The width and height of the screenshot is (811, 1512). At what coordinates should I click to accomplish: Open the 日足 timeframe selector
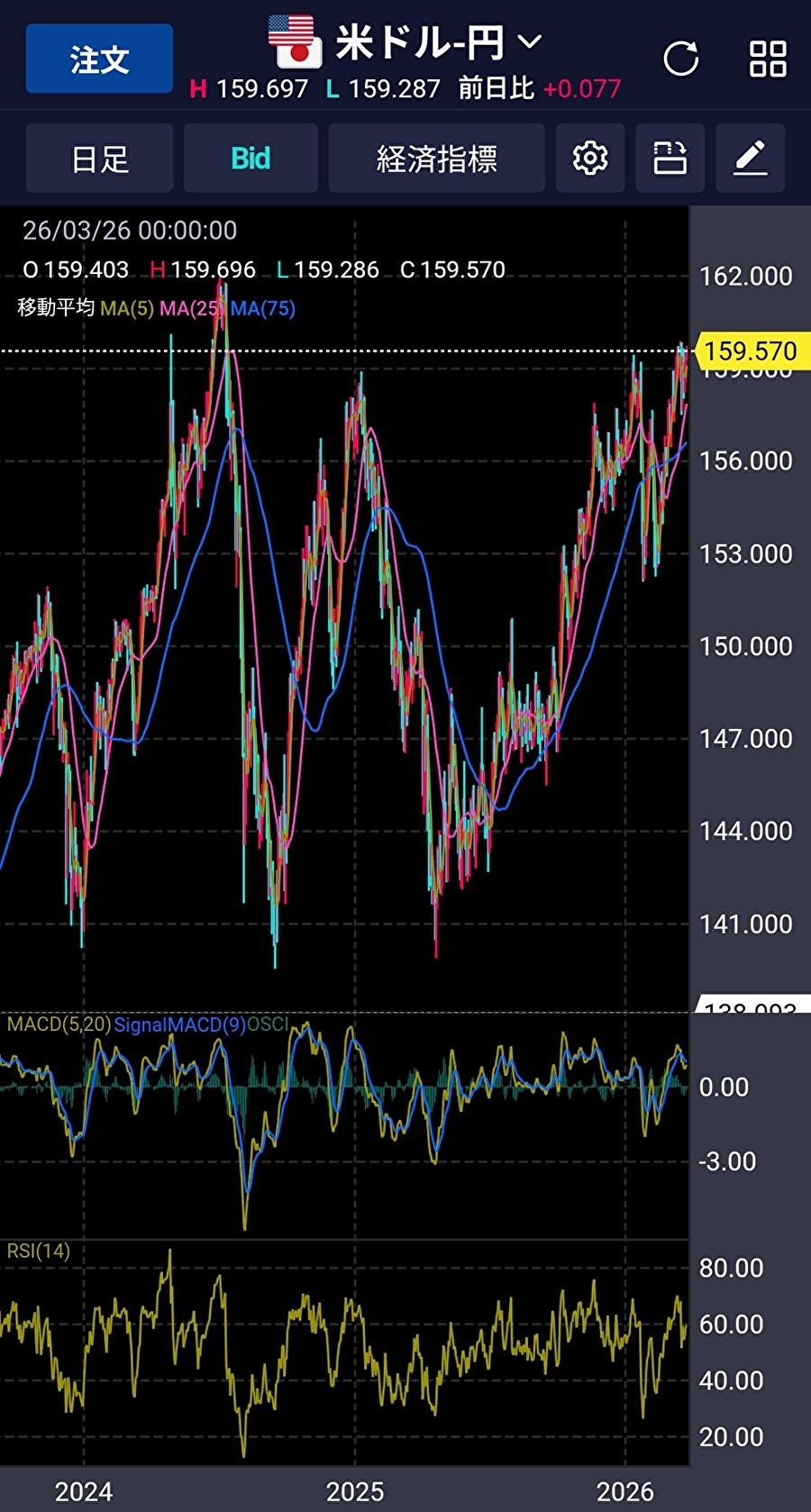[99, 159]
